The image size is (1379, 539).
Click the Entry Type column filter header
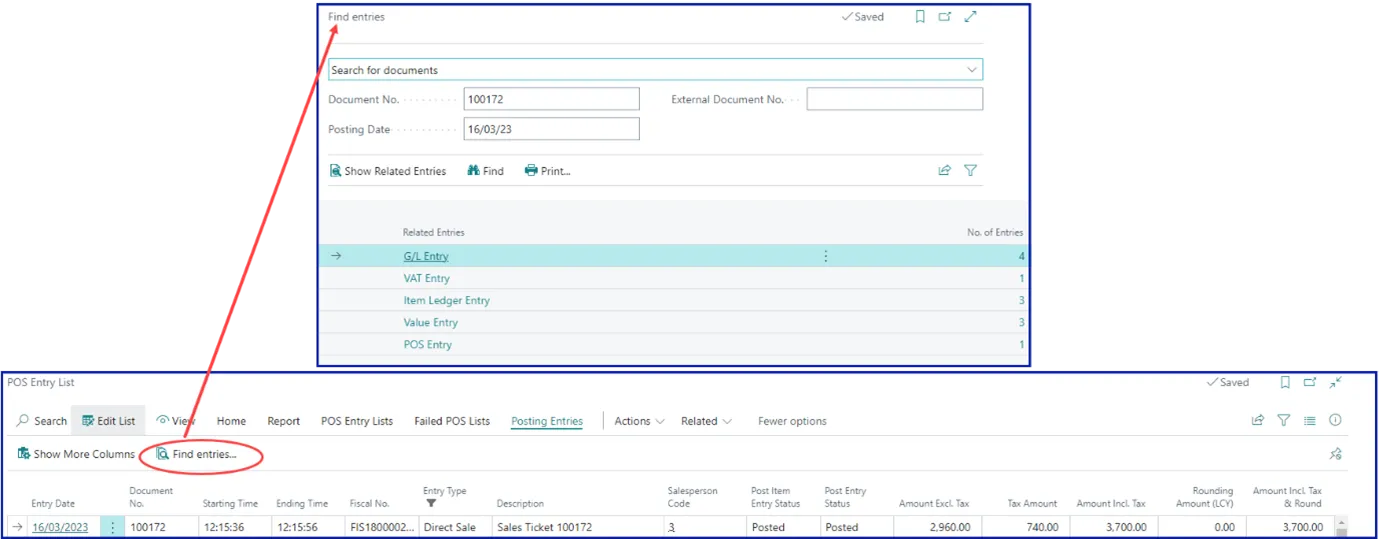pyautogui.click(x=445, y=497)
